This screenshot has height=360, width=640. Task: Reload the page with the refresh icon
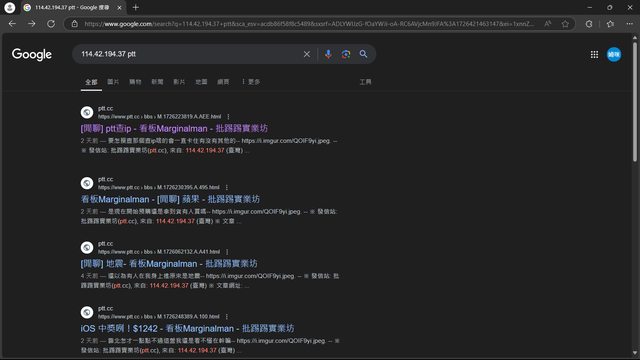51,24
